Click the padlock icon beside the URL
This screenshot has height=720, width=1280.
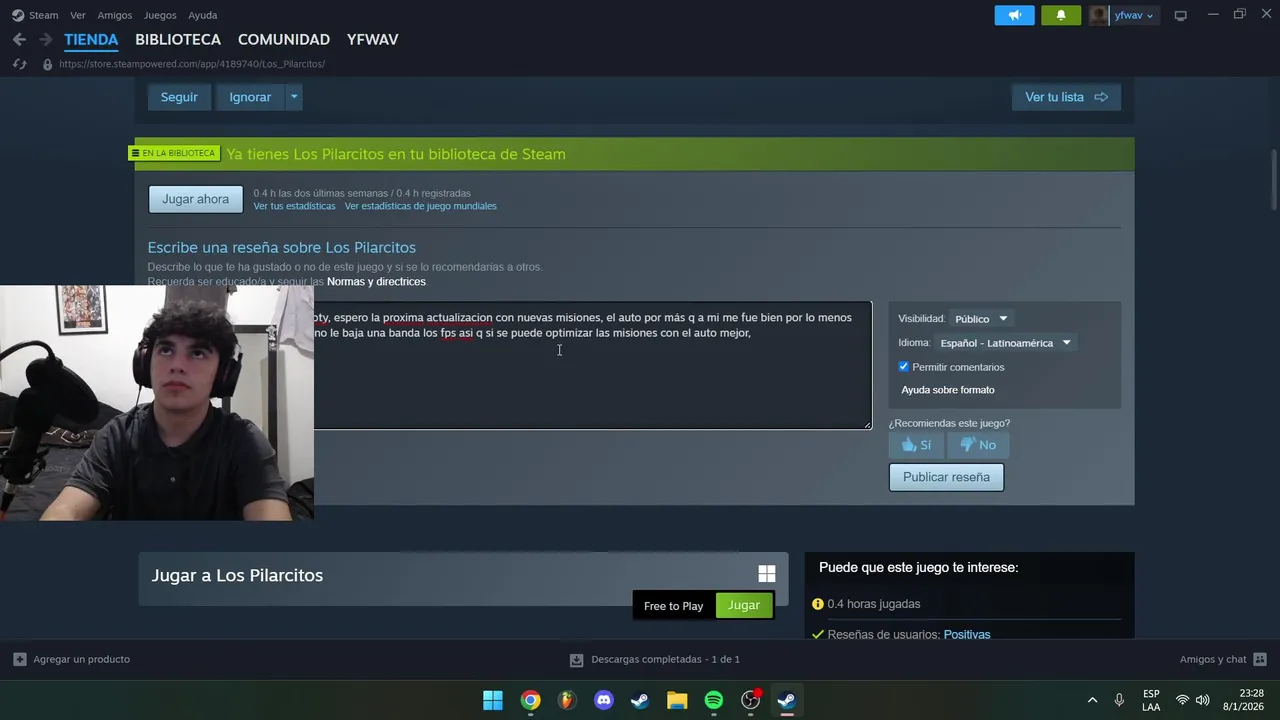47,64
